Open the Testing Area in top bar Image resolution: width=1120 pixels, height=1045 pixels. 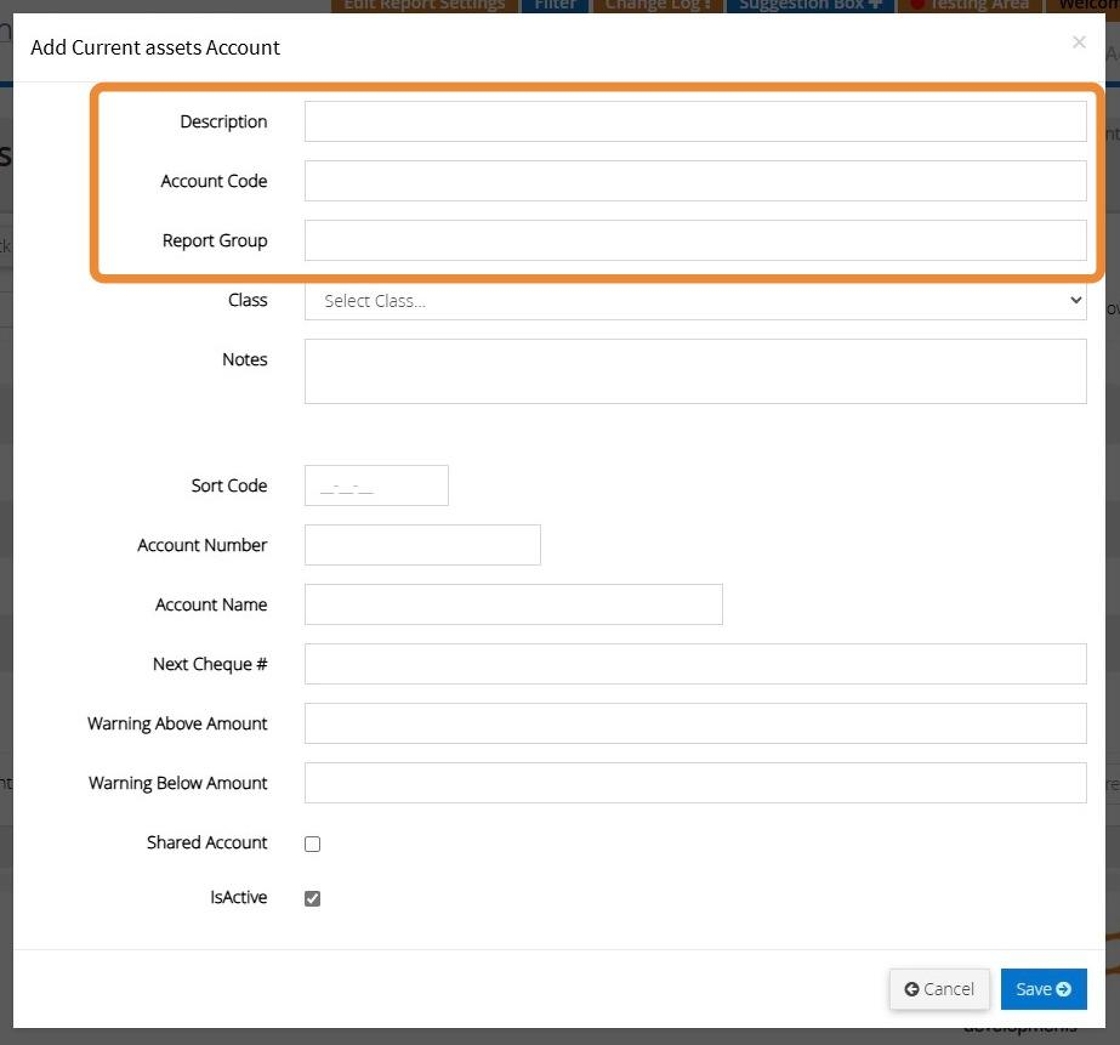[968, 5]
